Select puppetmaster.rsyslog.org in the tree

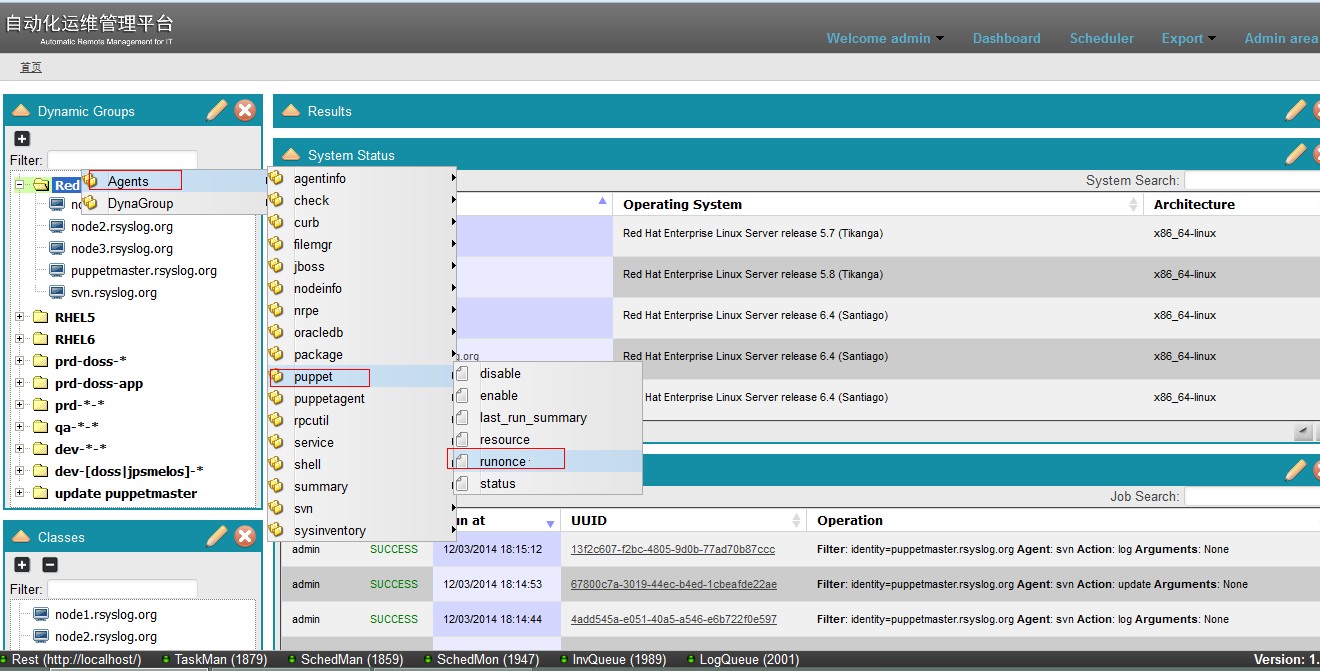point(143,271)
